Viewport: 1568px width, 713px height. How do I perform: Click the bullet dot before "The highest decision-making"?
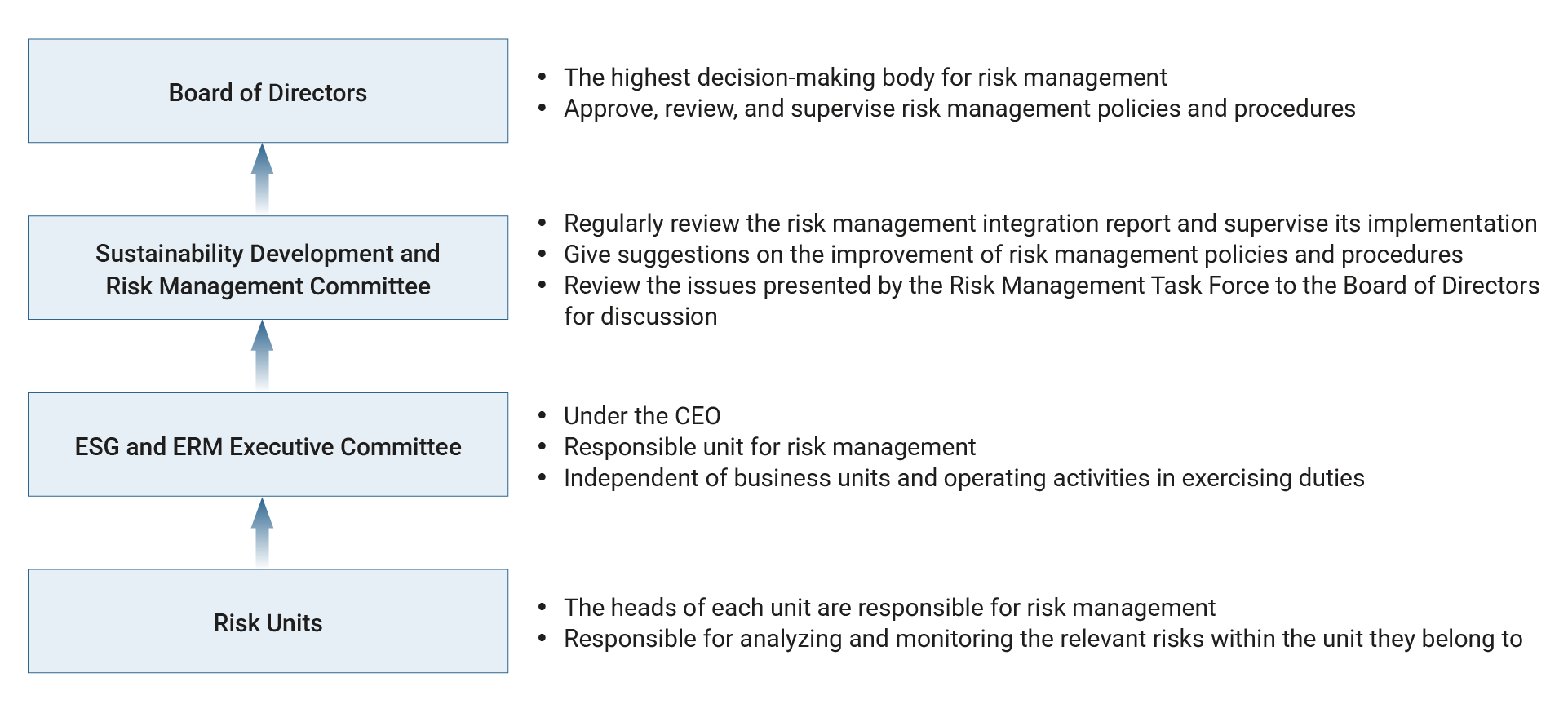[543, 77]
